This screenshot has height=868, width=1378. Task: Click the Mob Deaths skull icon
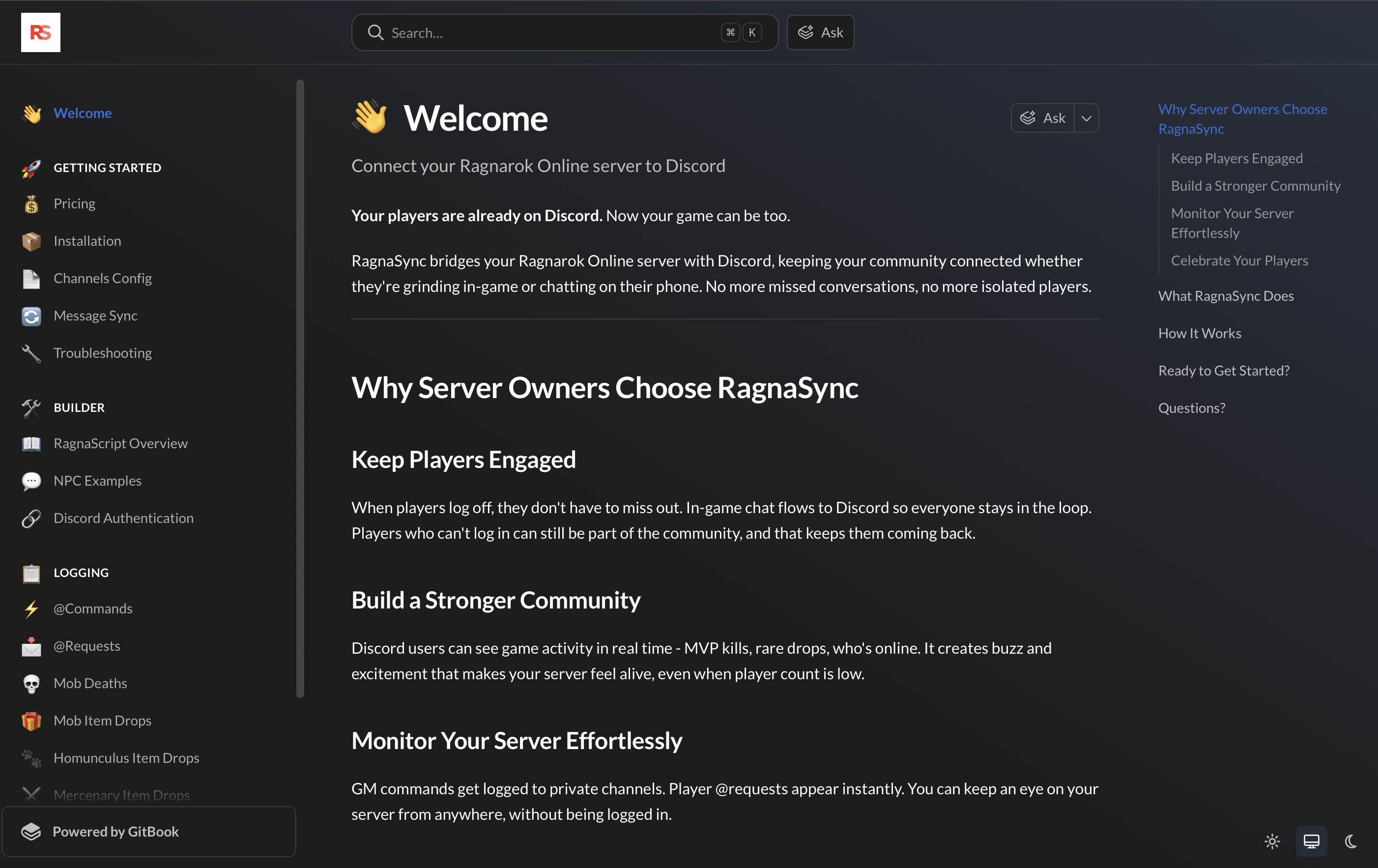tap(31, 683)
